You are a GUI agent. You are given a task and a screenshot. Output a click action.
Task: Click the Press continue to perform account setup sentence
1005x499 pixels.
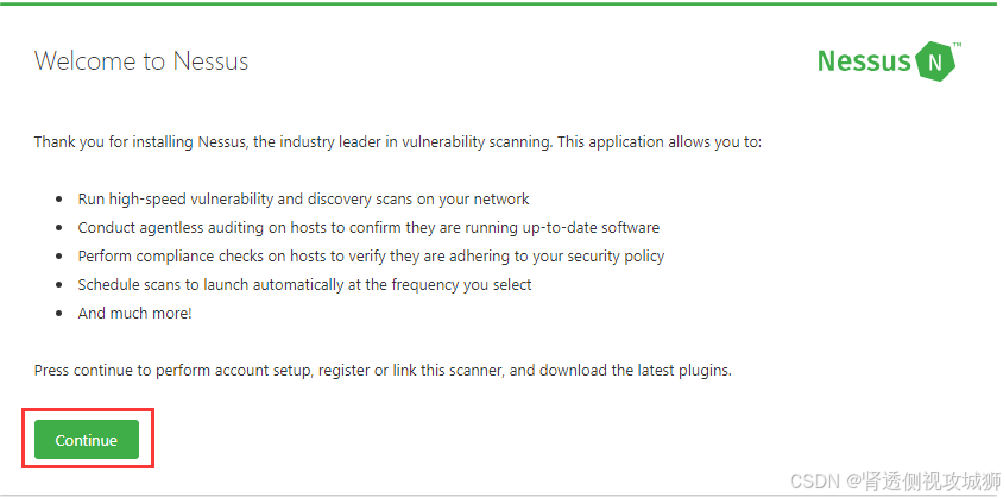[383, 370]
